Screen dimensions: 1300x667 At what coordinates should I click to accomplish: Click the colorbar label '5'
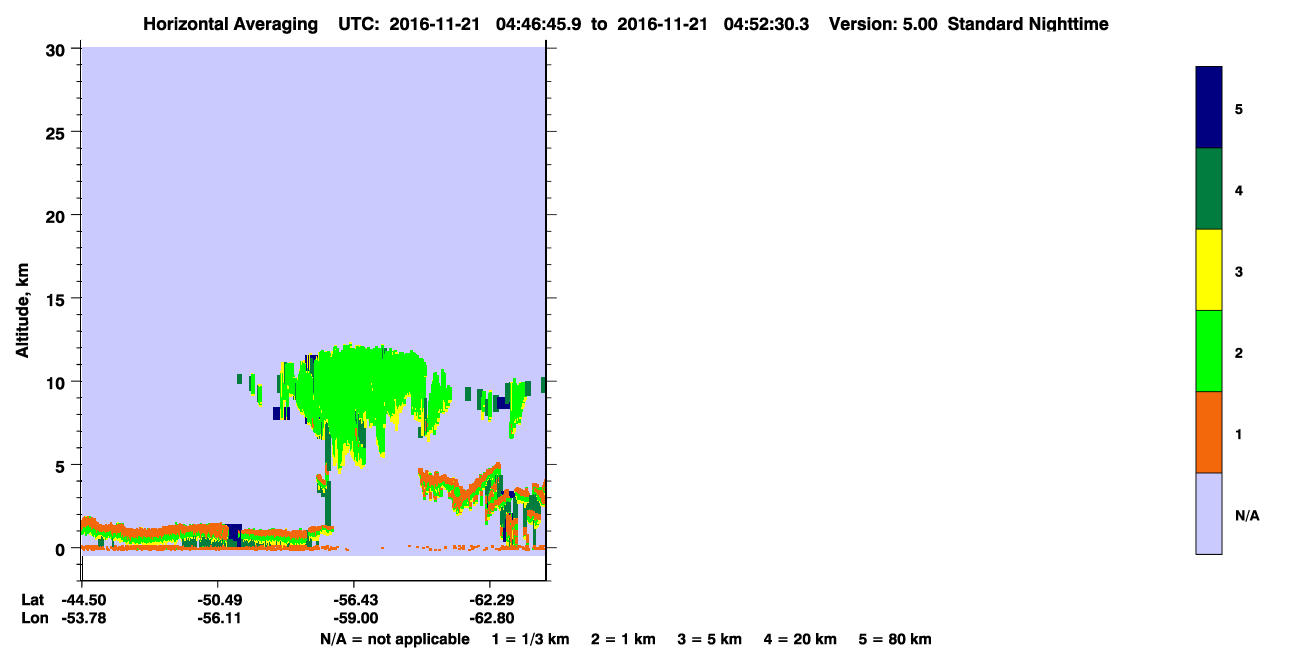coord(1239,109)
